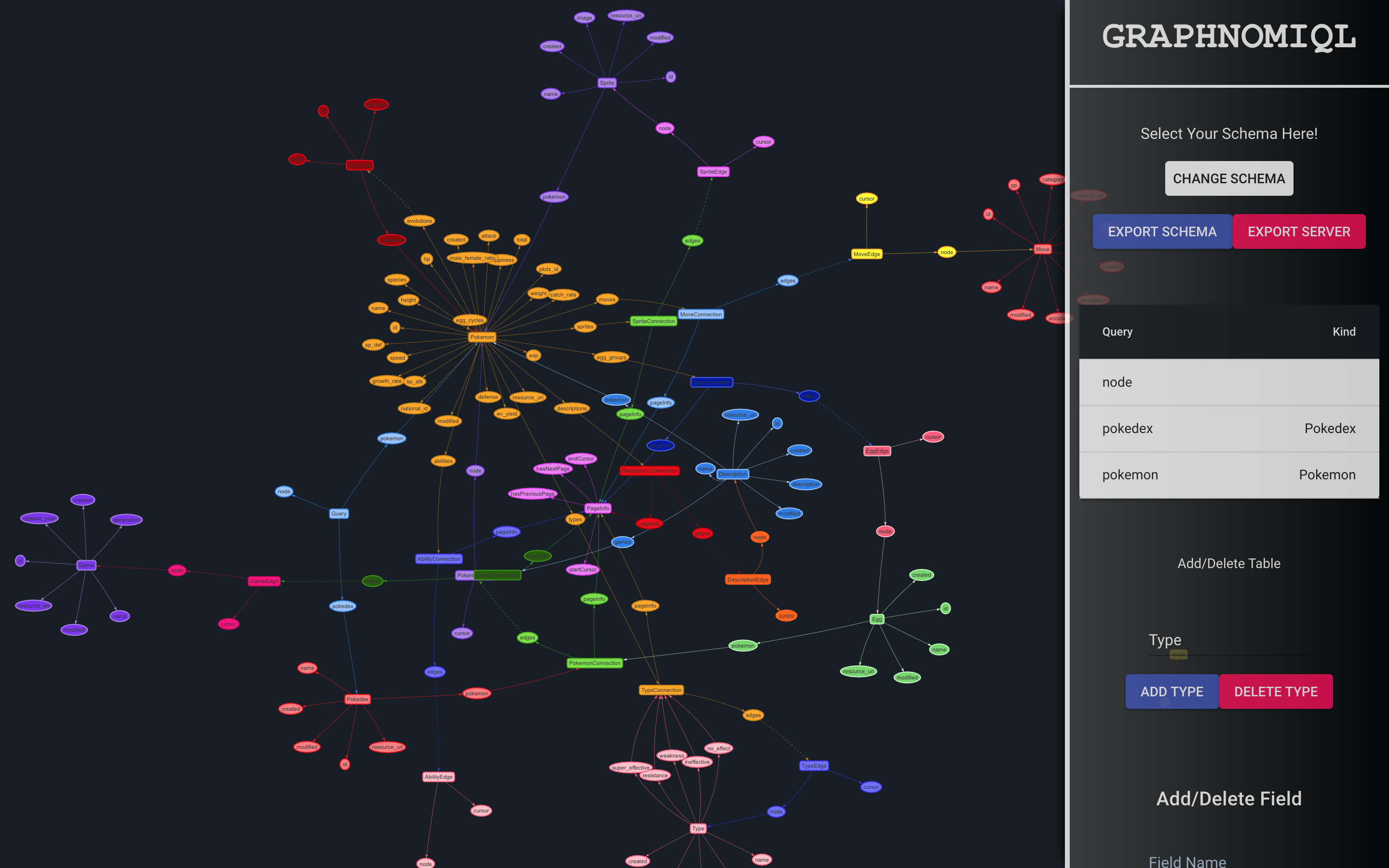Image resolution: width=1389 pixels, height=868 pixels.
Task: Select the pink PageInfo node
Action: tap(598, 508)
